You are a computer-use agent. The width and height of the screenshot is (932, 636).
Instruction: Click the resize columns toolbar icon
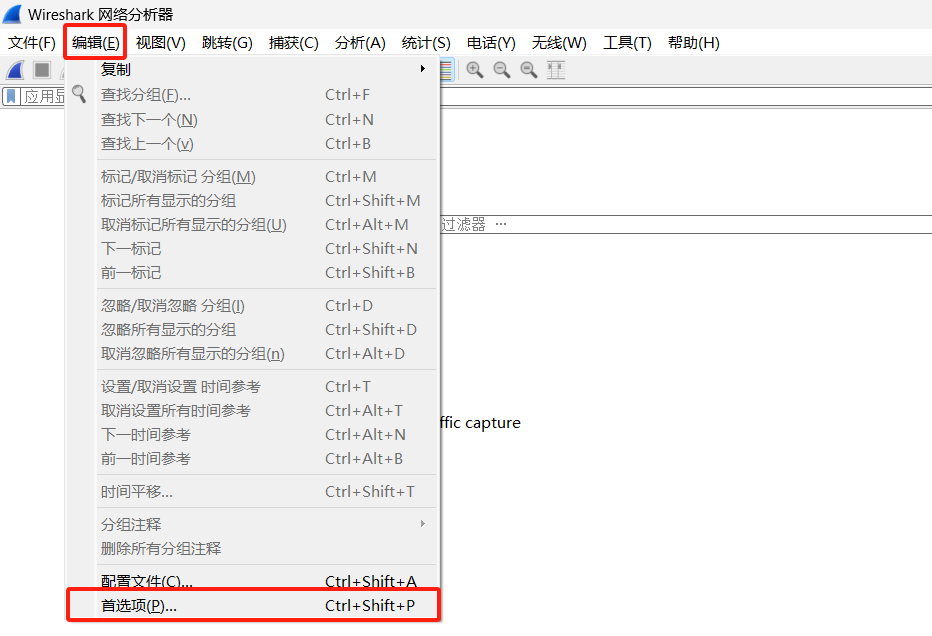point(556,70)
